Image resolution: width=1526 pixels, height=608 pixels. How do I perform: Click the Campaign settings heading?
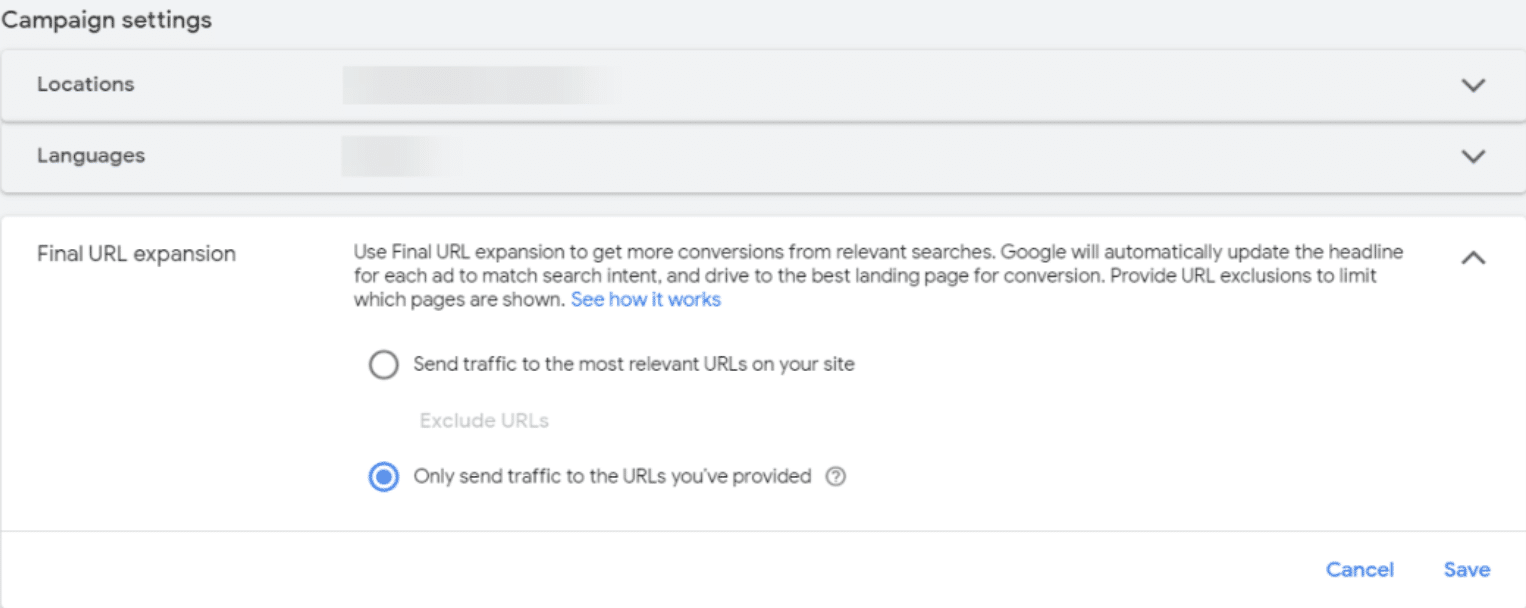coord(106,20)
